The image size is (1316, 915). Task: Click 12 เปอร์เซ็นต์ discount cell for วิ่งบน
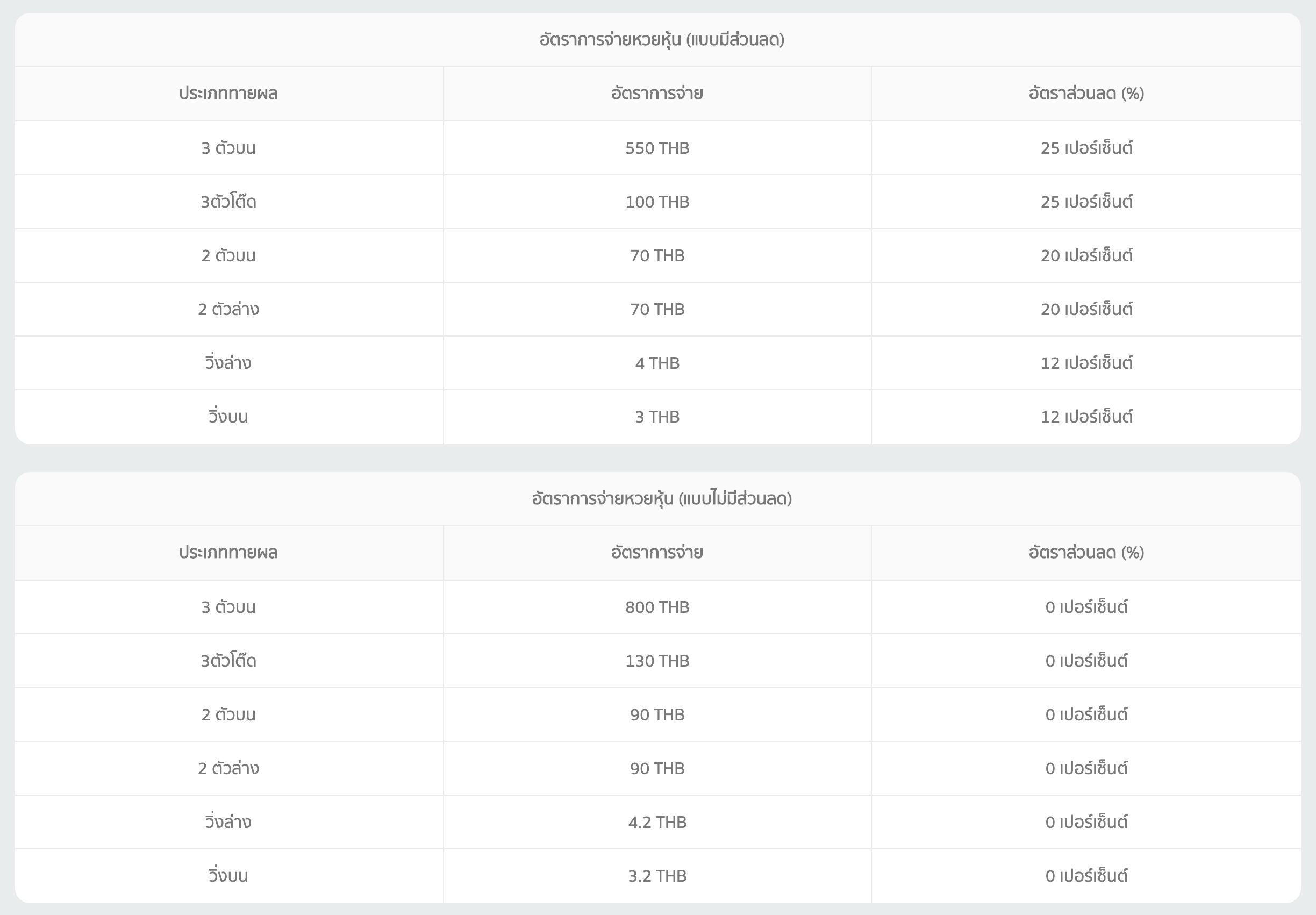pos(1085,417)
